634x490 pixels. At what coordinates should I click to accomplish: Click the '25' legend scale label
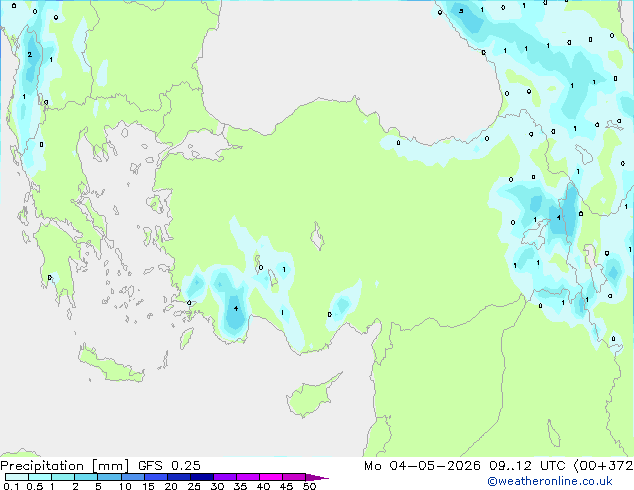pos(194,486)
